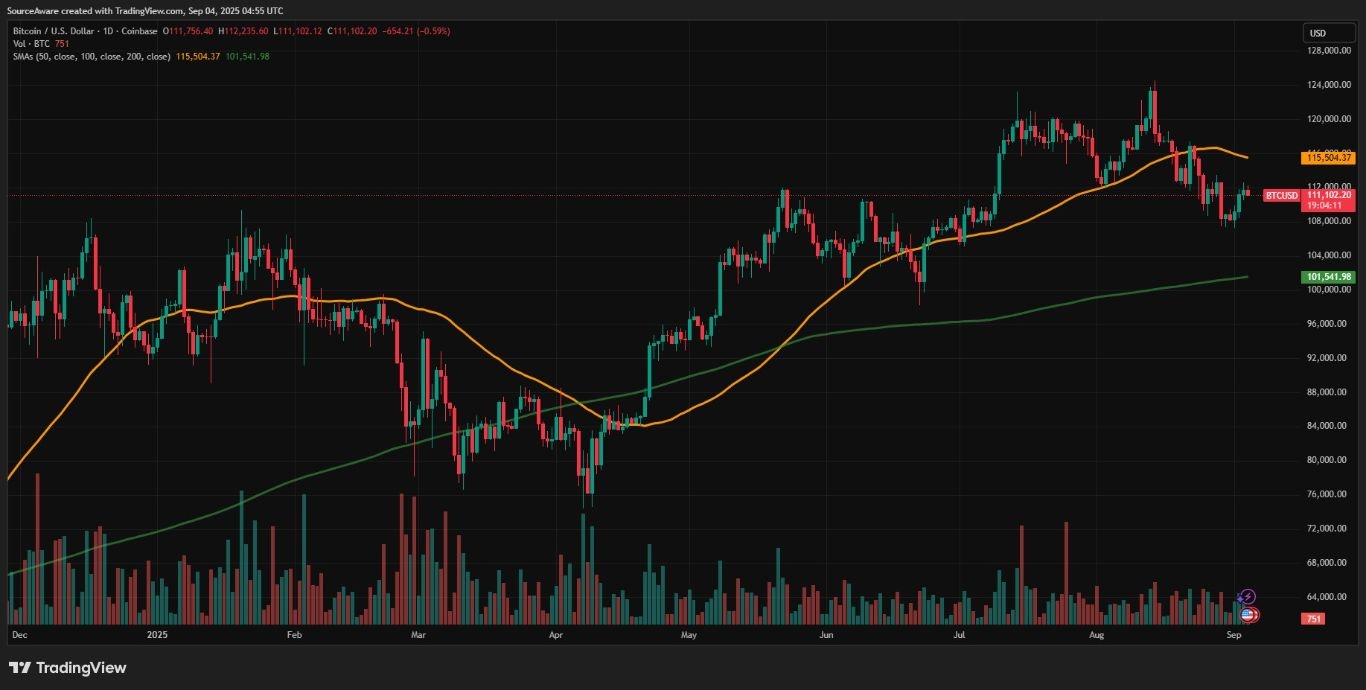The image size is (1366, 690).
Task: Open the Coinbase exchange selector
Action: coord(139,31)
